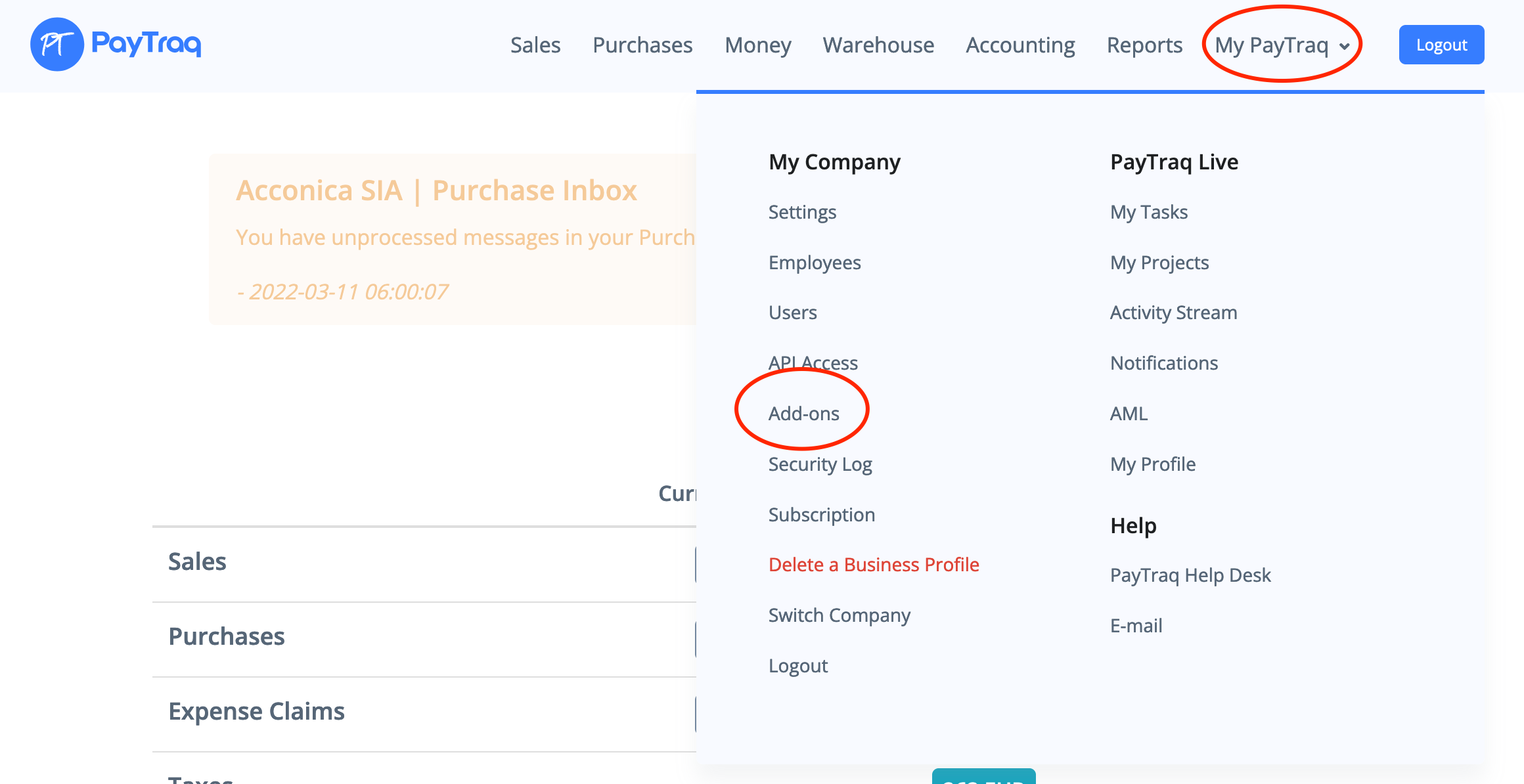Click the PayTraq logo icon

click(57, 45)
